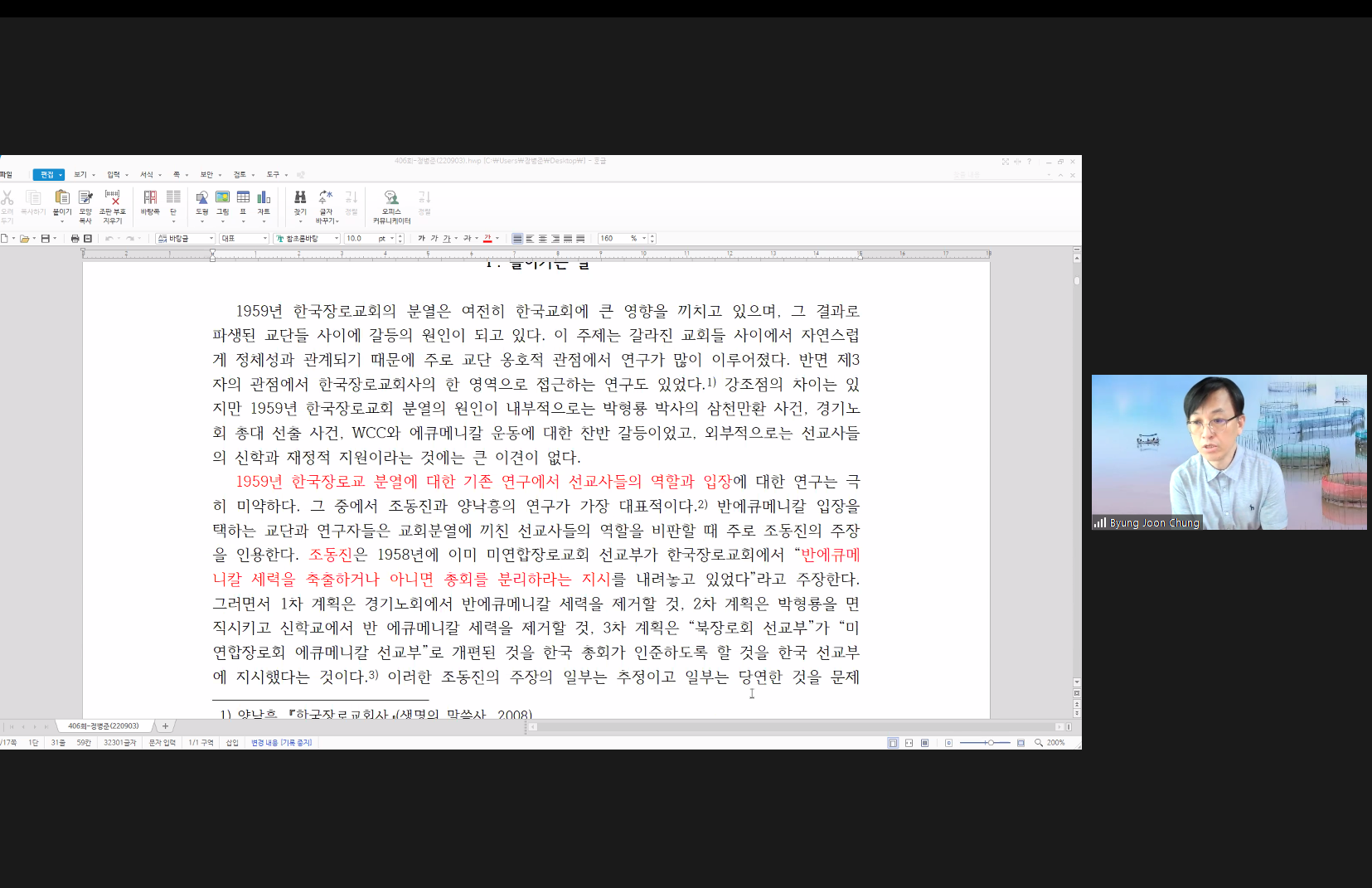This screenshot has width=1372, height=888.
Task: Open the 도구 menu
Action: pyautogui.click(x=273, y=175)
